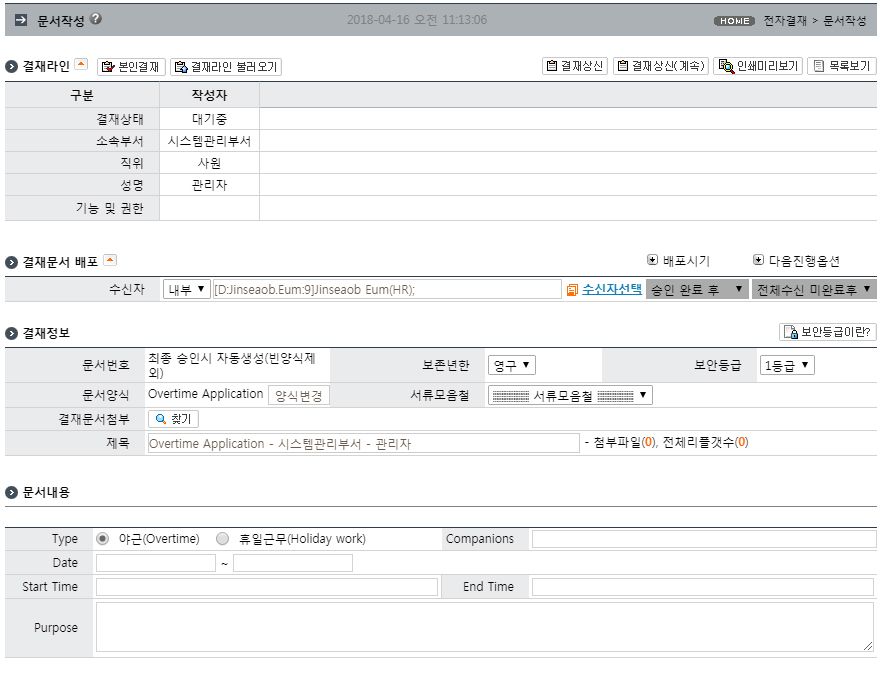Click the HOME breadcrumb icon
This screenshot has width=882, height=673.
(734, 21)
